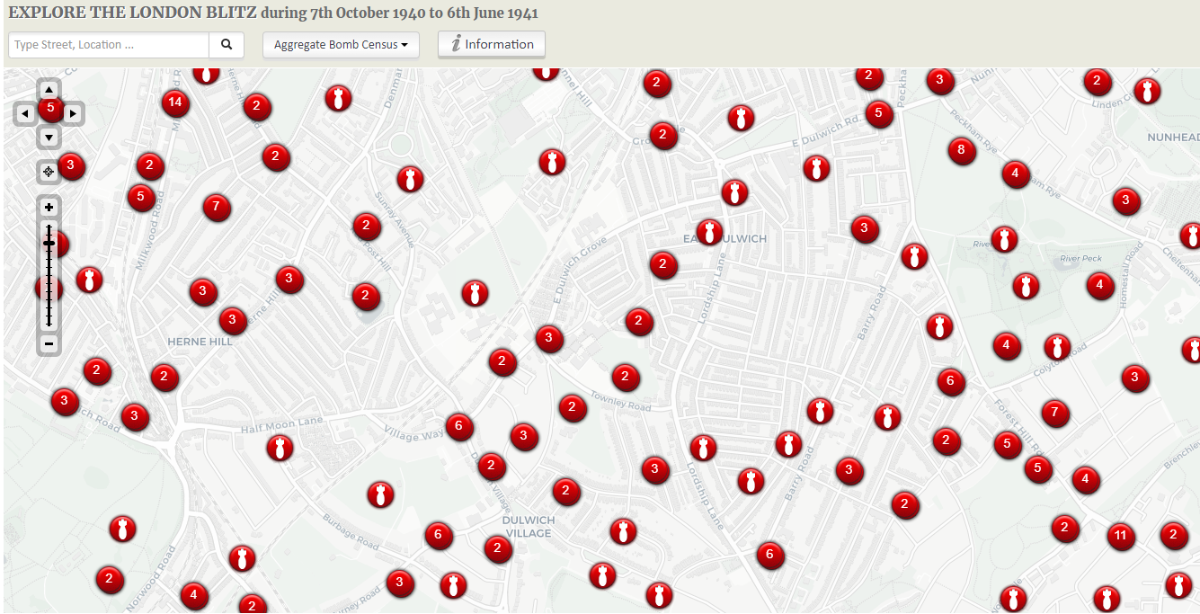The width and height of the screenshot is (1200, 614).
Task: Open cluster 7 near Milkwood Road
Action: tap(216, 208)
